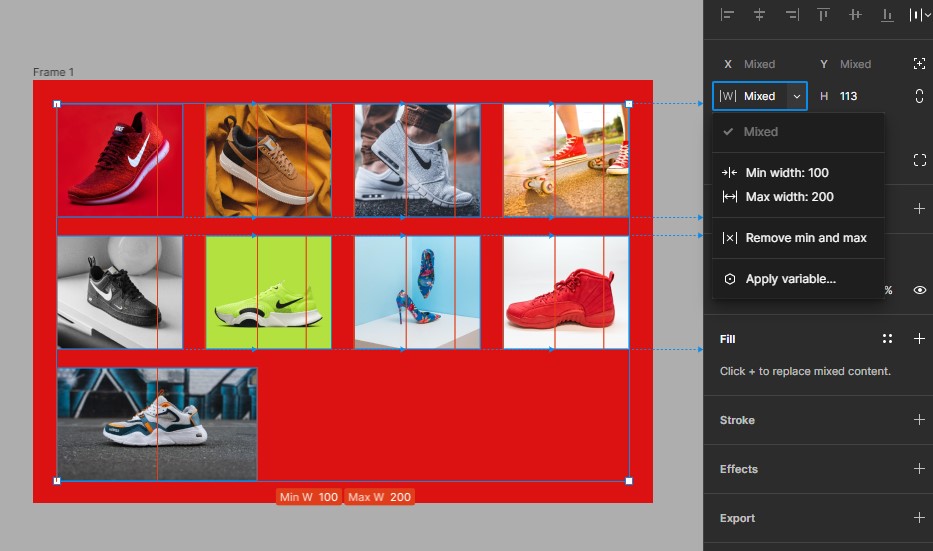Image resolution: width=933 pixels, height=551 pixels.
Task: Add an export setting with plus
Action: 919,518
